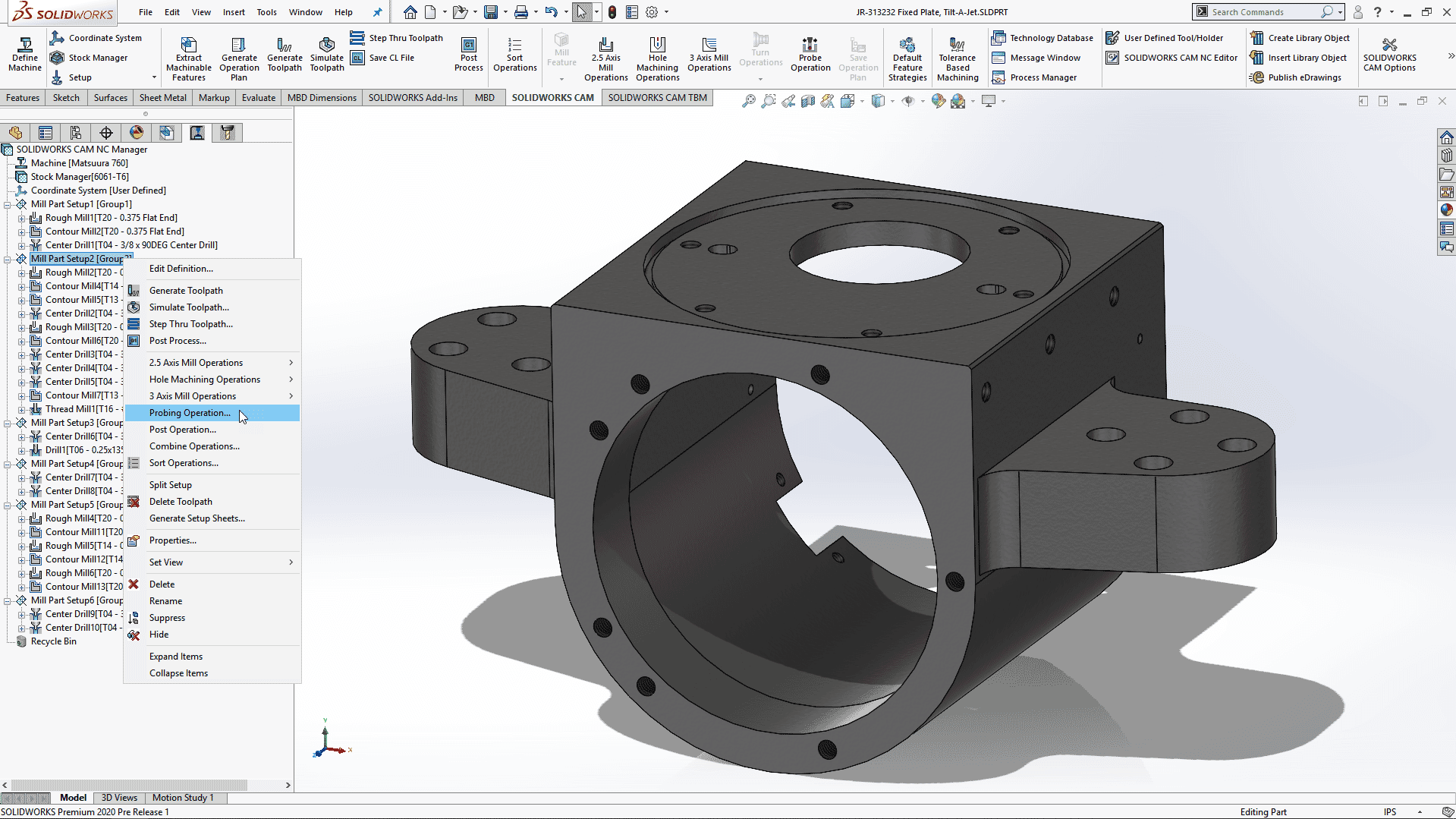The height and width of the screenshot is (819, 1456).
Task: Click Post Process in the context menu
Action: pos(178,340)
